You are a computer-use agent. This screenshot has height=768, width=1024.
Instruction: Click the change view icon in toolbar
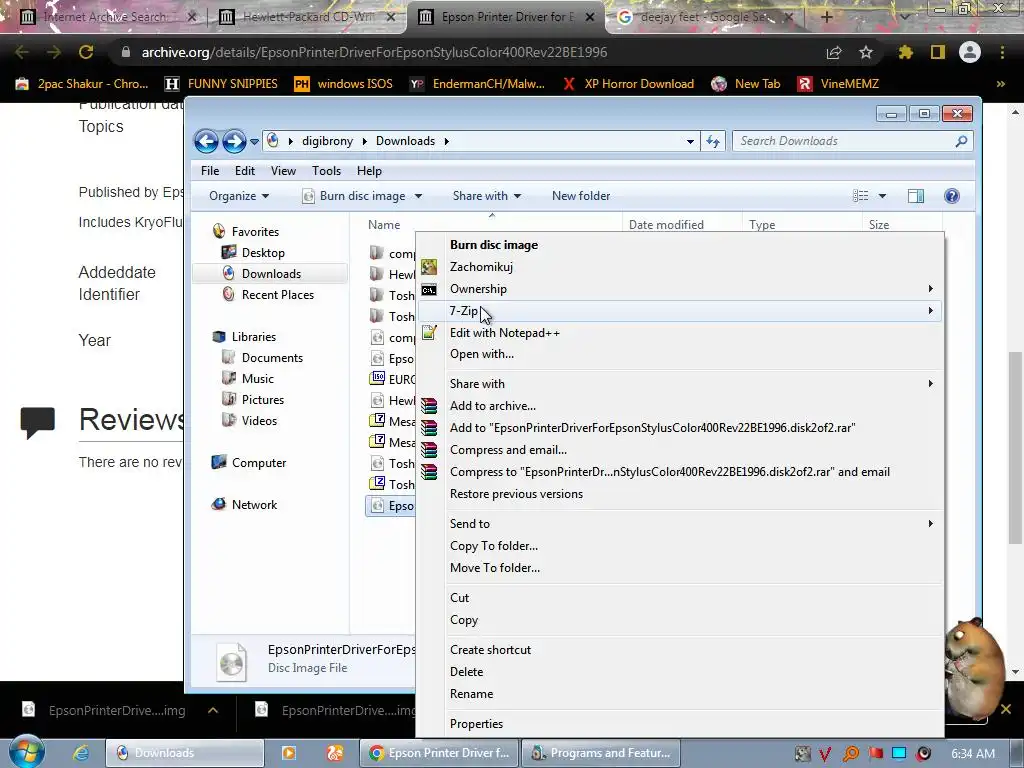(861, 196)
